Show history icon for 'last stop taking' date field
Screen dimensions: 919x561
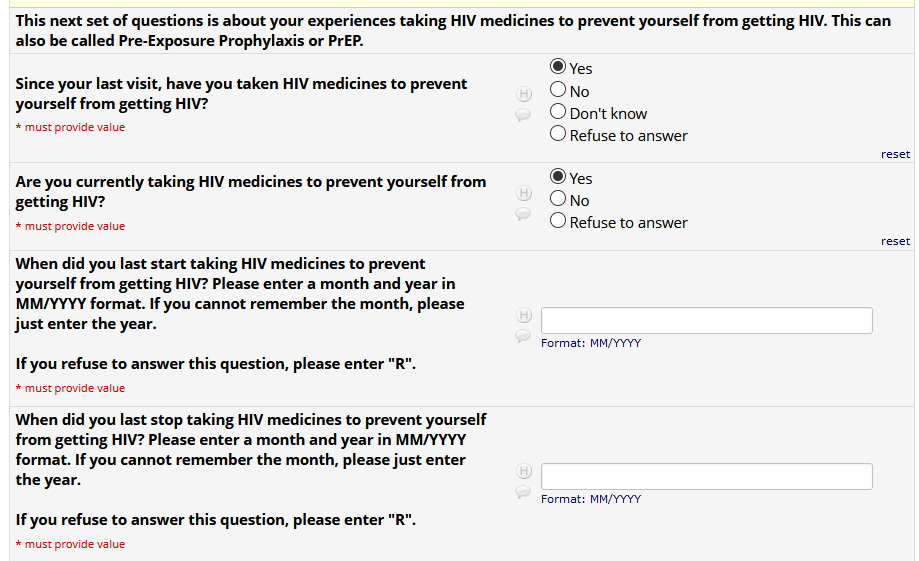pos(523,471)
